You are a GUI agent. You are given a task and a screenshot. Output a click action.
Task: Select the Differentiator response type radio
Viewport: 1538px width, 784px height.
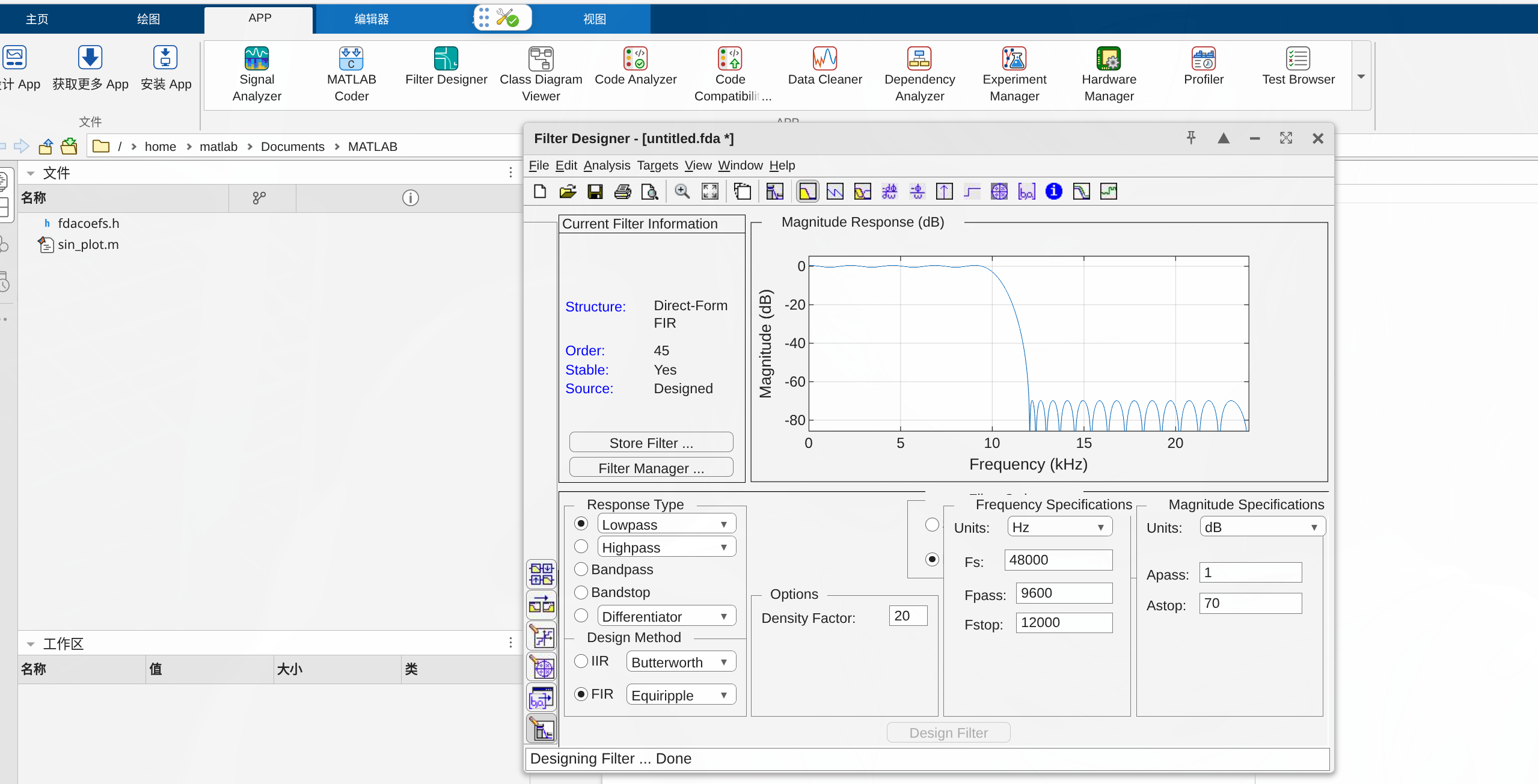(x=581, y=616)
